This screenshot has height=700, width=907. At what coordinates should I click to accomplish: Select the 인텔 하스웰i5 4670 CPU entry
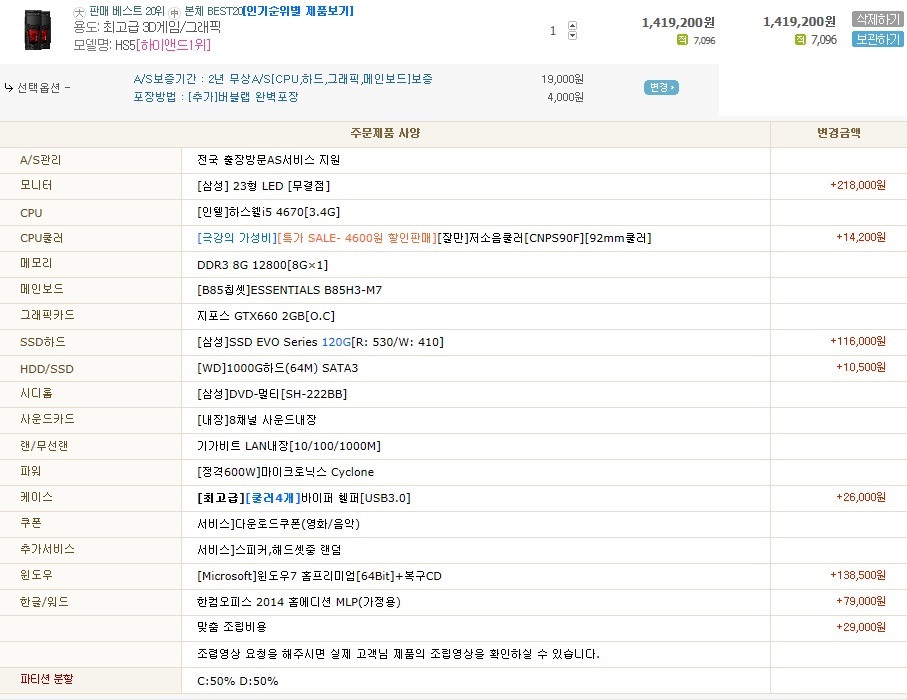coord(268,212)
